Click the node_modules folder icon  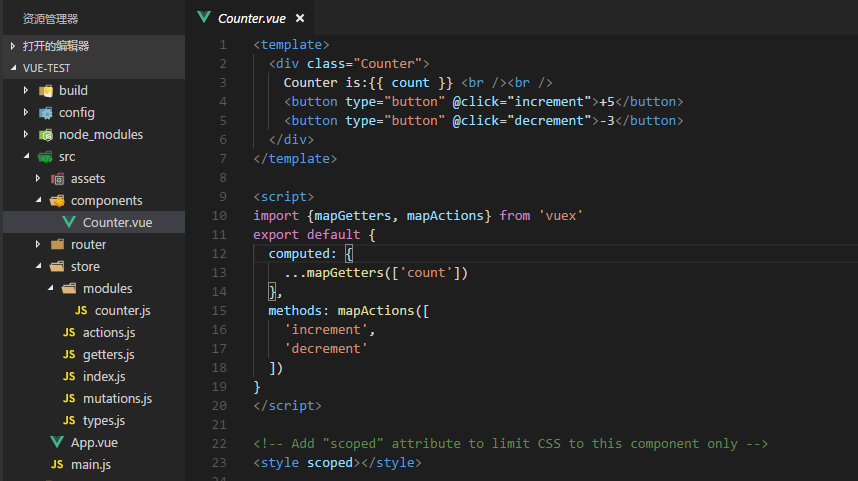coord(46,135)
